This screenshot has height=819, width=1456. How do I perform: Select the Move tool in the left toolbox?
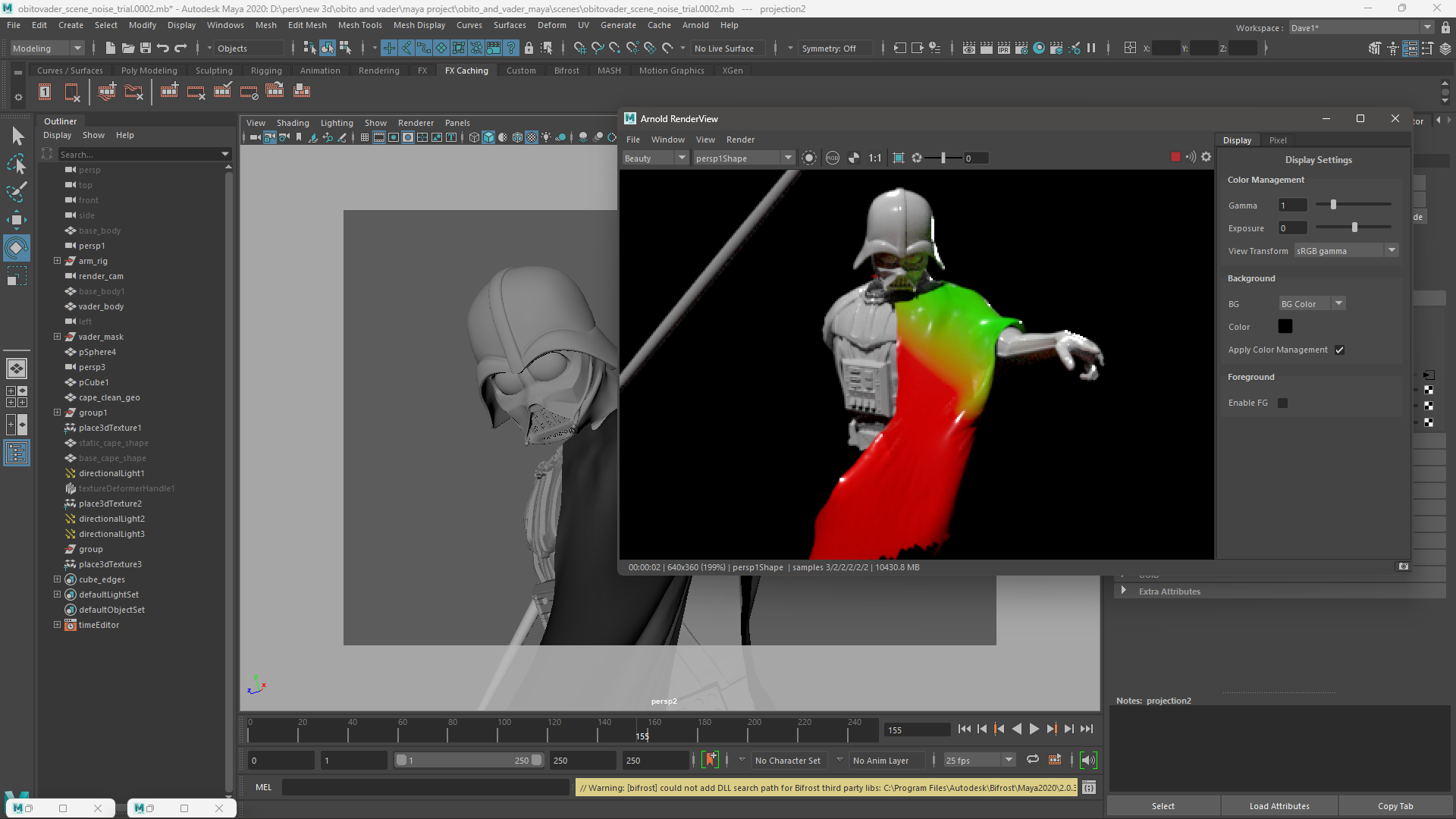(16, 220)
